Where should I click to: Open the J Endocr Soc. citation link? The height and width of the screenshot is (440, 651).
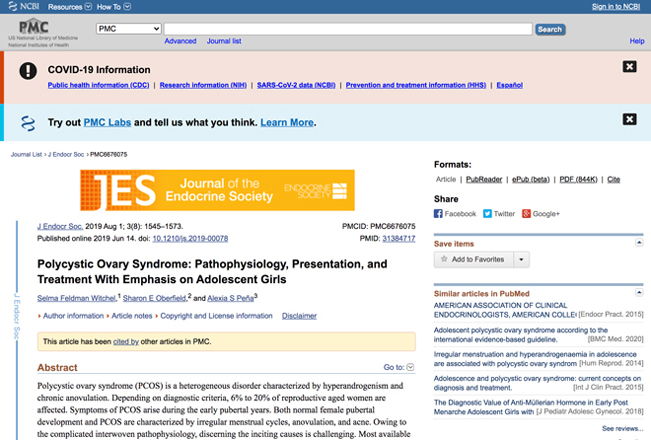60,226
